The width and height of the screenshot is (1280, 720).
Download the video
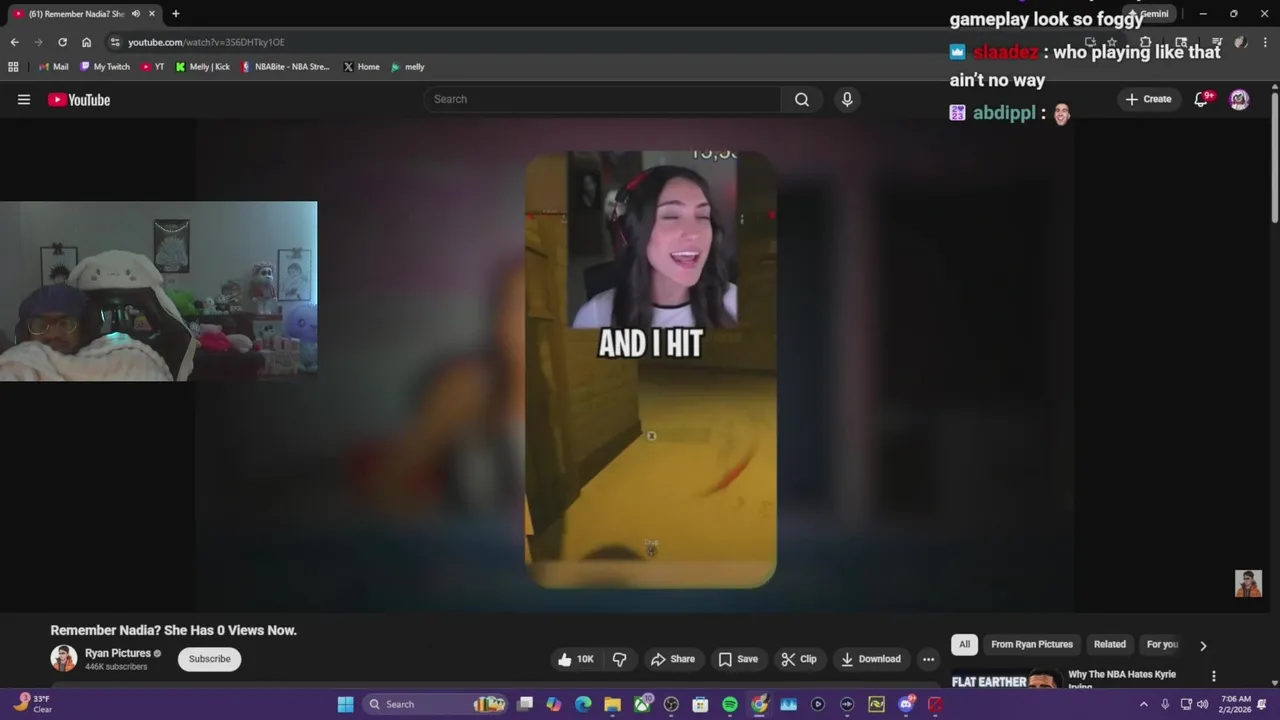tap(871, 659)
